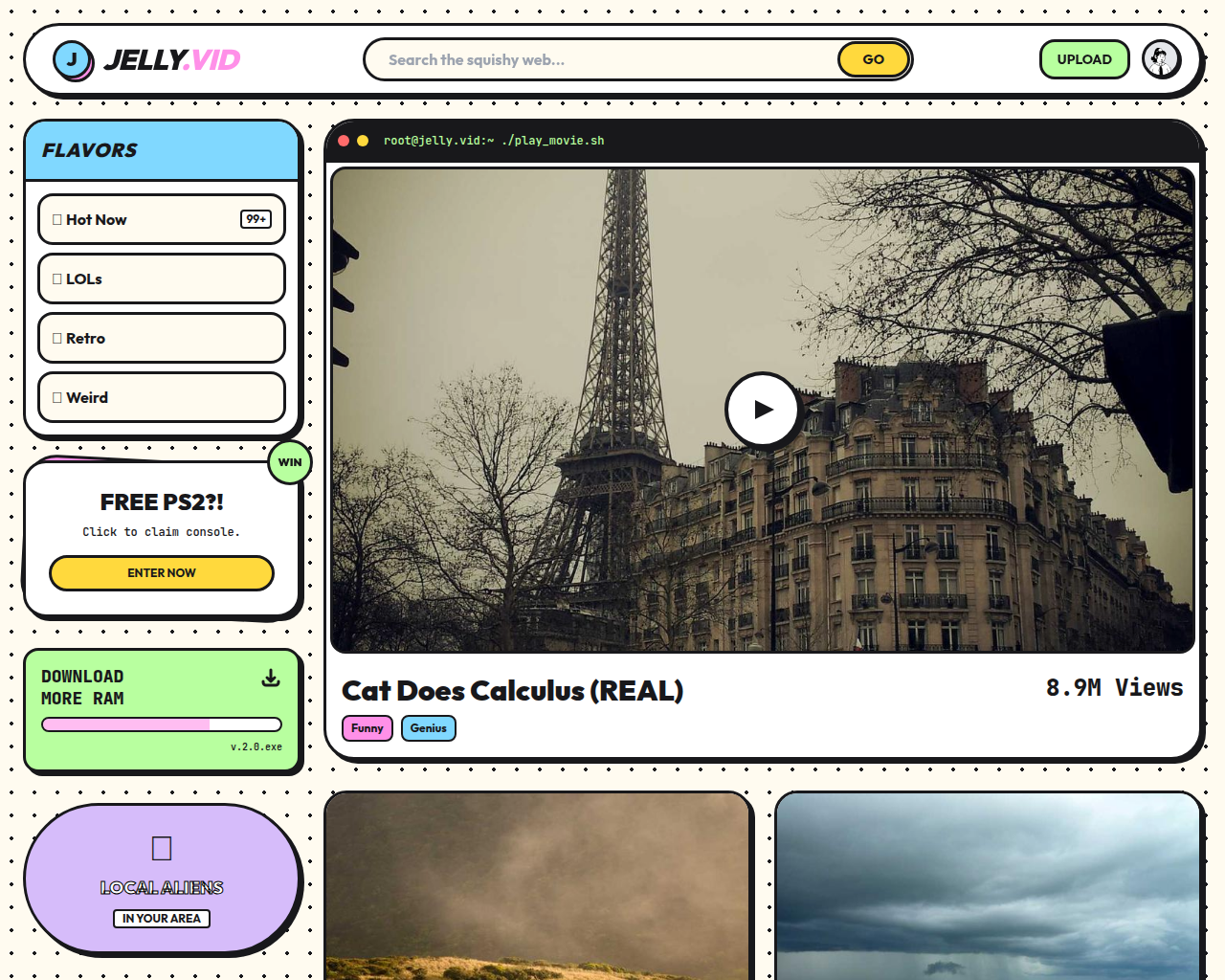This screenshot has width=1225, height=980.
Task: Select the LOLs flavor
Action: tap(161, 278)
